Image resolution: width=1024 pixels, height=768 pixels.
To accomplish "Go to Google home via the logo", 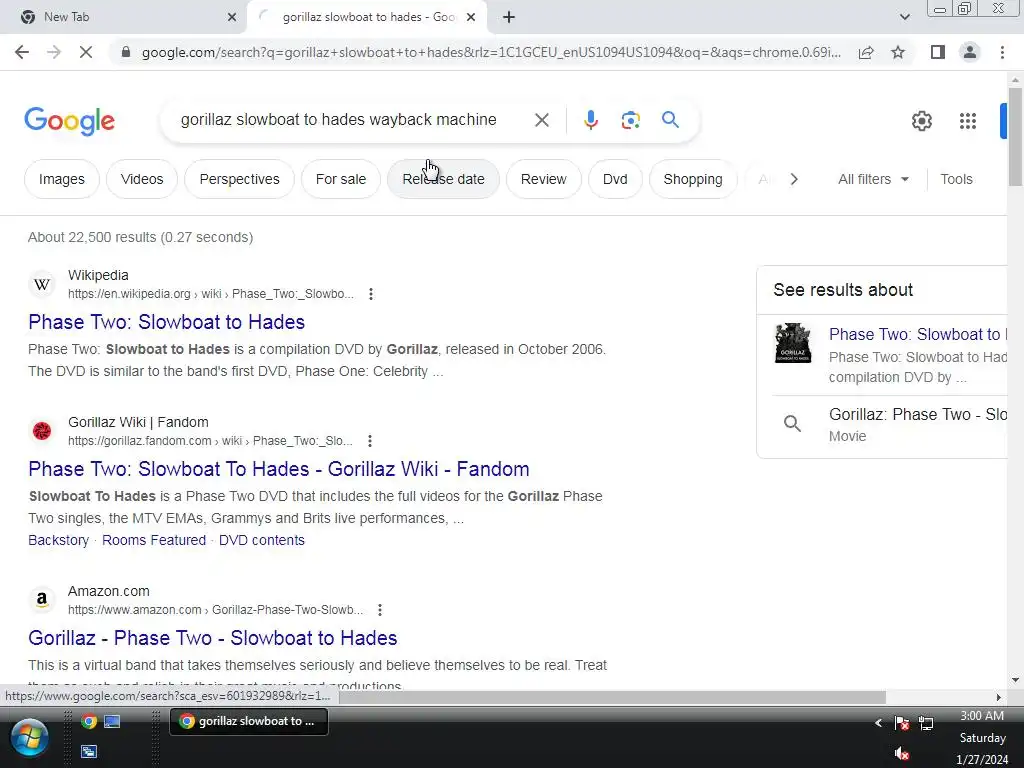I will (69, 121).
